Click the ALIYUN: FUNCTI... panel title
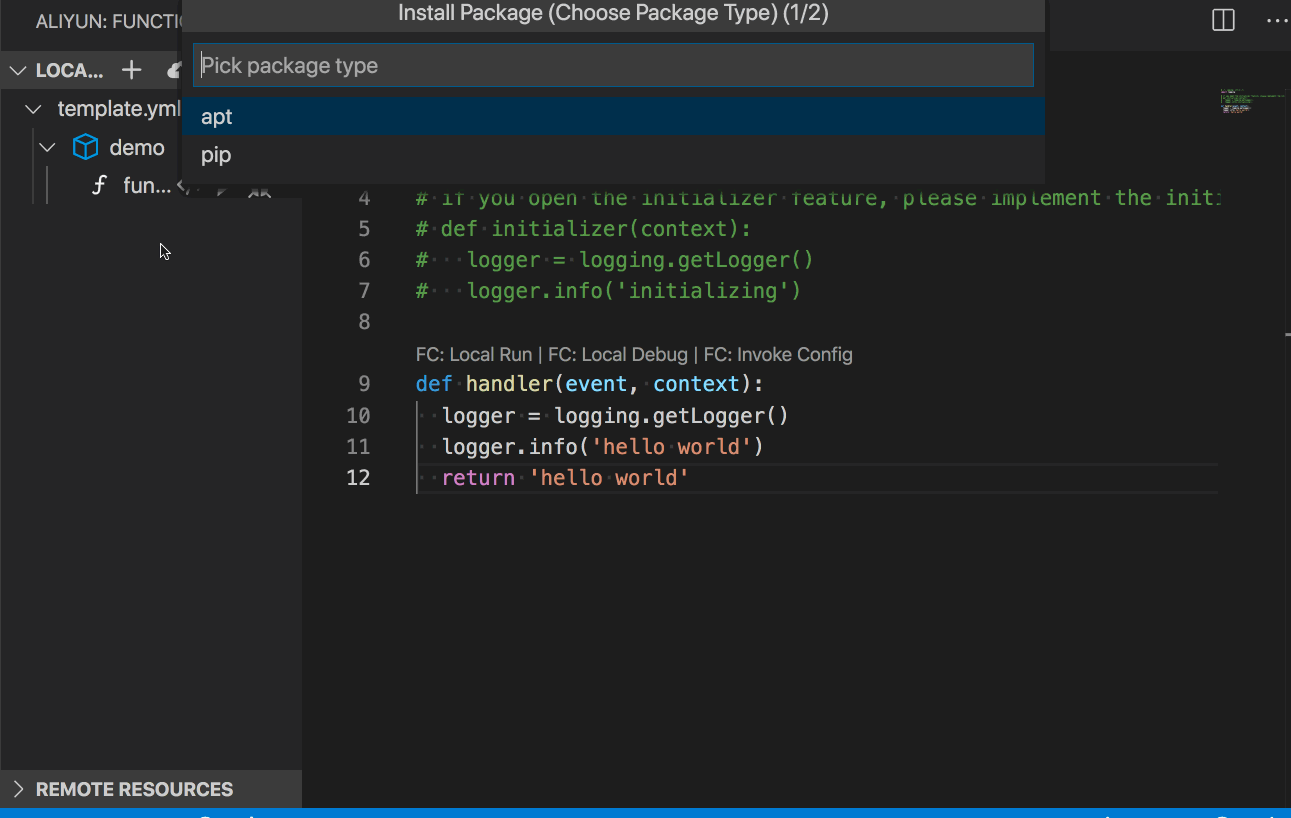 [108, 21]
